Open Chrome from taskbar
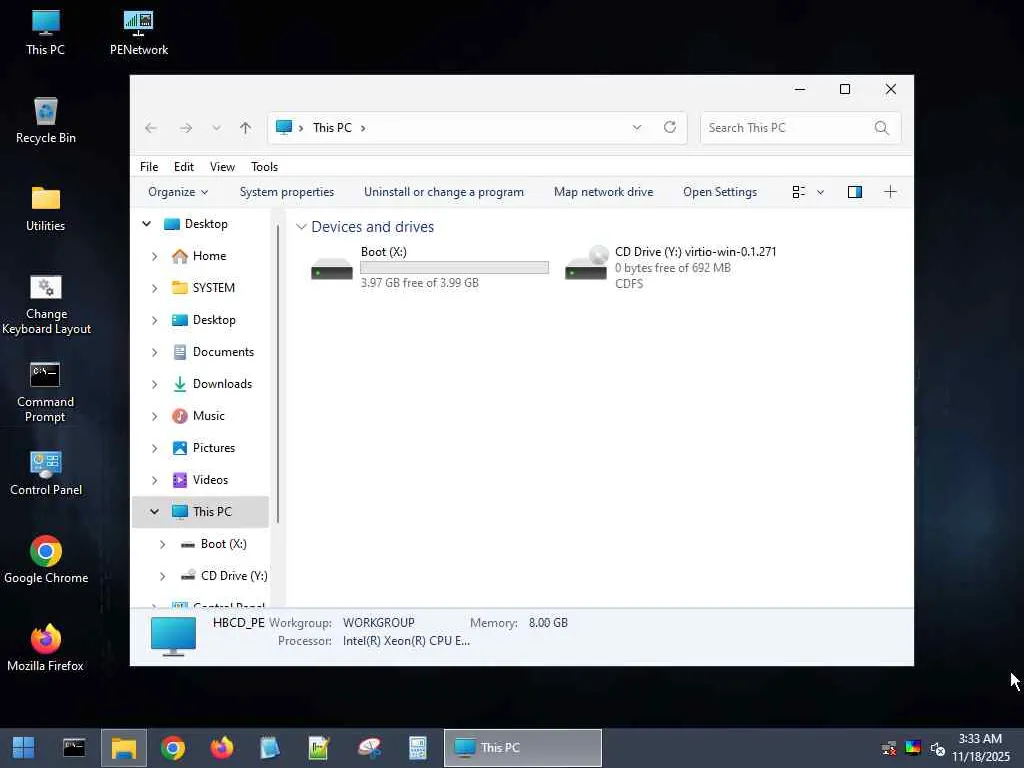Screen dimensions: 1024x768 pyautogui.click(x=173, y=748)
